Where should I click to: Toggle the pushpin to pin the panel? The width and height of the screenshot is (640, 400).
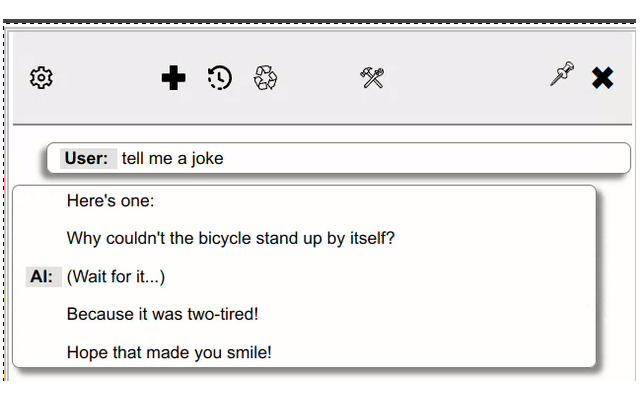pyautogui.click(x=562, y=75)
